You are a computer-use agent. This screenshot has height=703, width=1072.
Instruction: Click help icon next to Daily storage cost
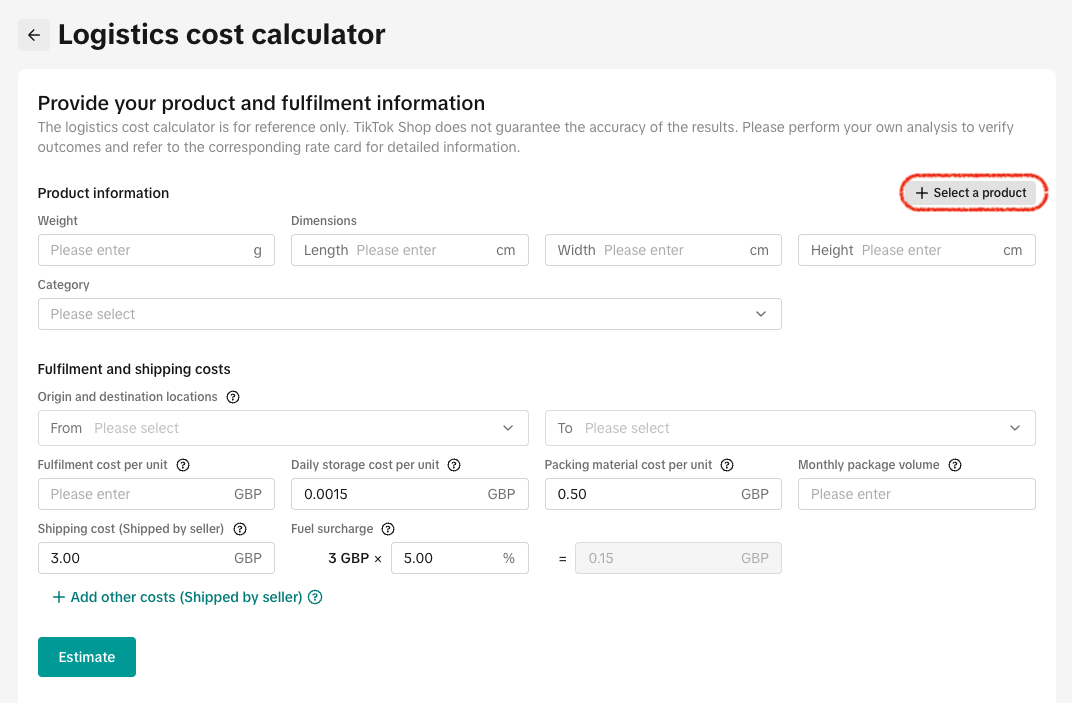(454, 465)
